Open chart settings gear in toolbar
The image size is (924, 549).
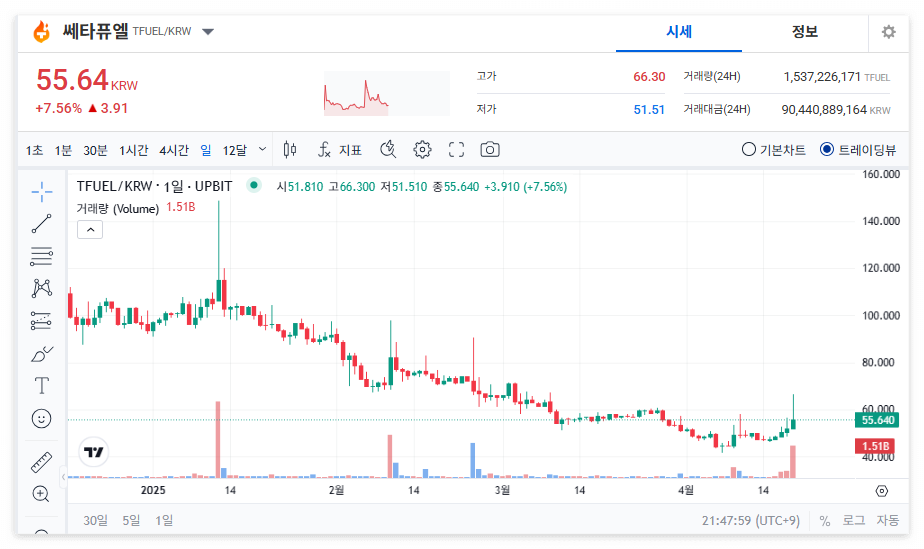pyautogui.click(x=422, y=150)
